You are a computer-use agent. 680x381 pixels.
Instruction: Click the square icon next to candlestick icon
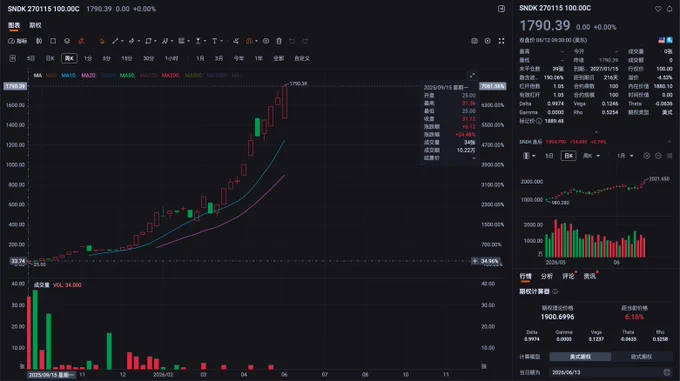tap(53, 41)
